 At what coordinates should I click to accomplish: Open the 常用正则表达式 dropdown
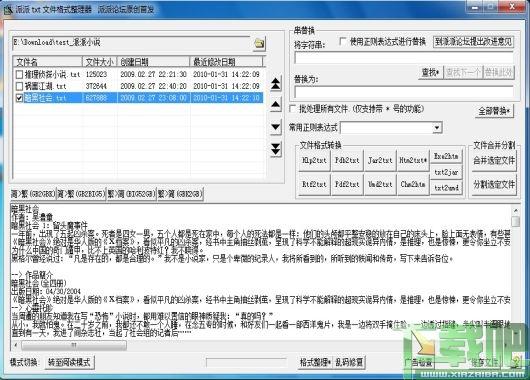click(437, 128)
